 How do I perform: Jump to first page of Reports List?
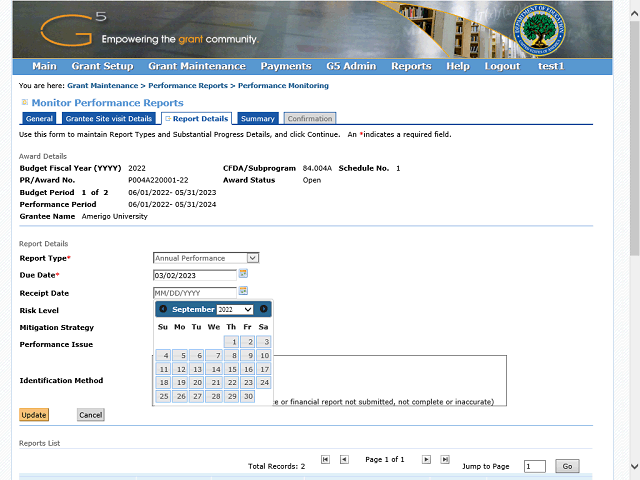(325, 460)
